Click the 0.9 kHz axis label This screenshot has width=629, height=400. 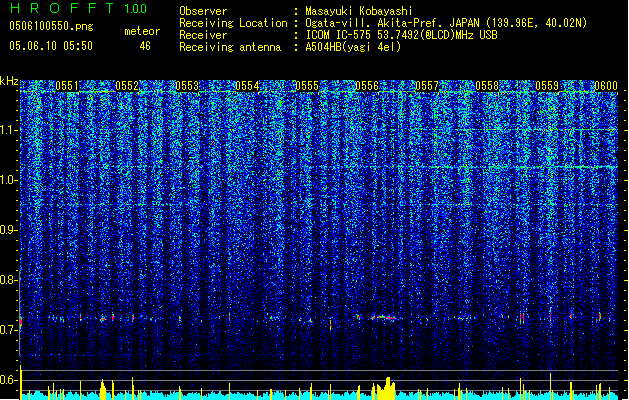pos(9,230)
